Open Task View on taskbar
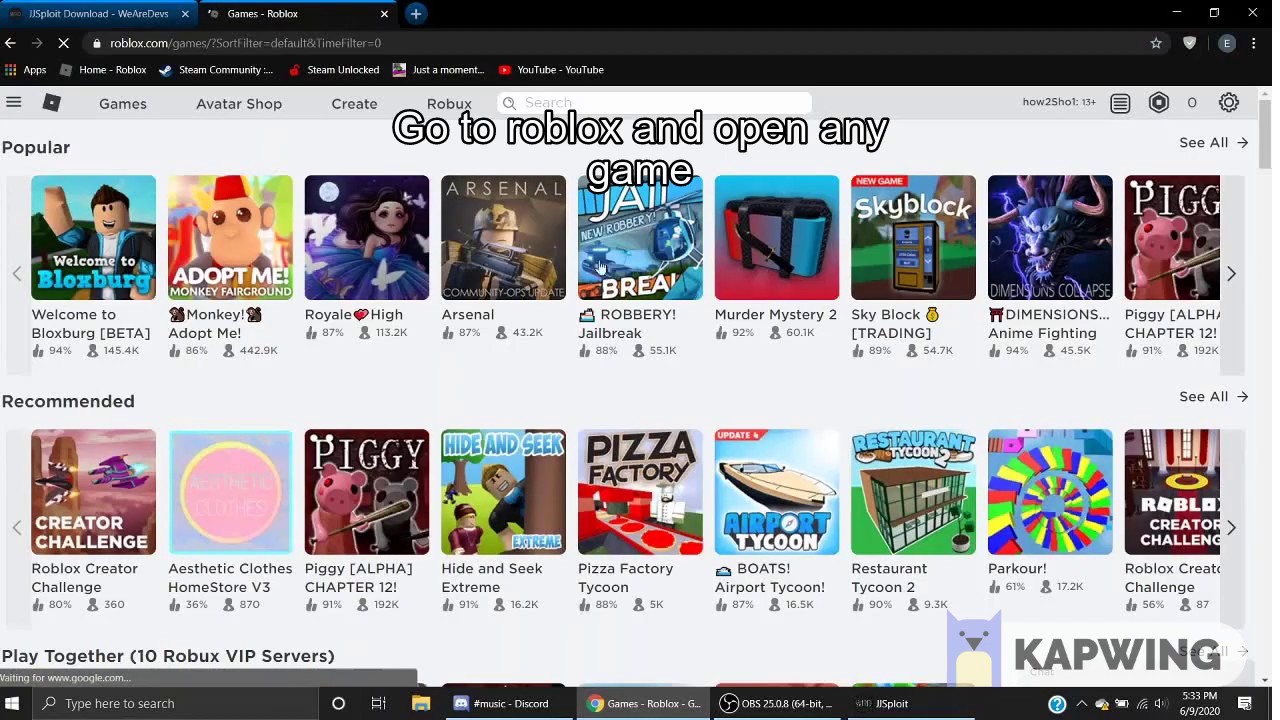The height and width of the screenshot is (720, 1280). pos(379,703)
